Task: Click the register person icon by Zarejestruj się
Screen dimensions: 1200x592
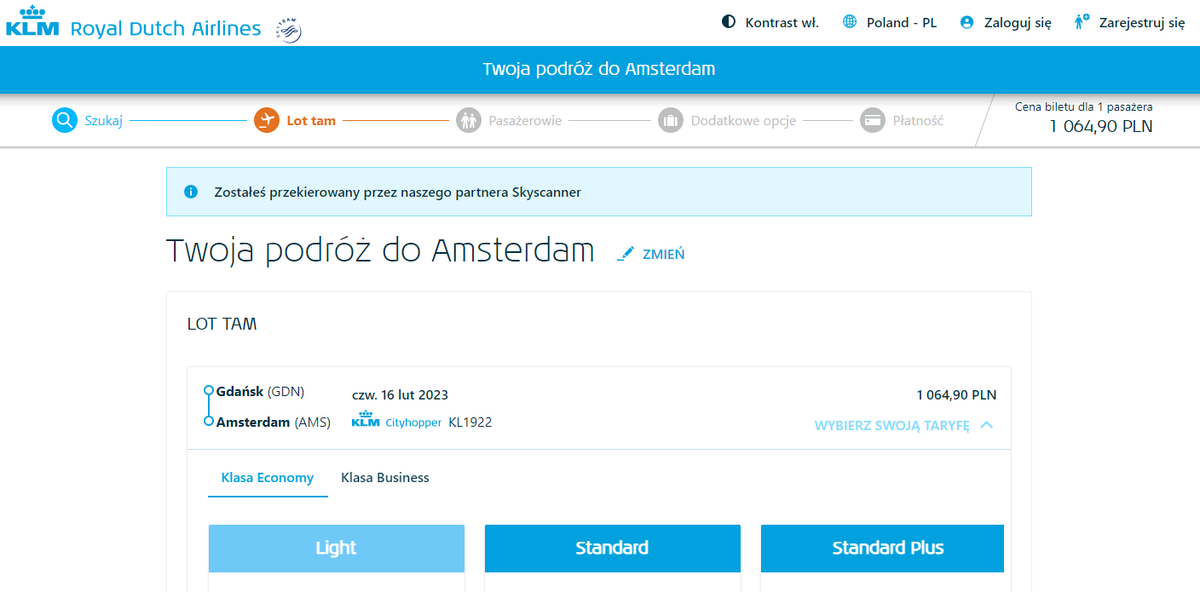Action: [1082, 22]
